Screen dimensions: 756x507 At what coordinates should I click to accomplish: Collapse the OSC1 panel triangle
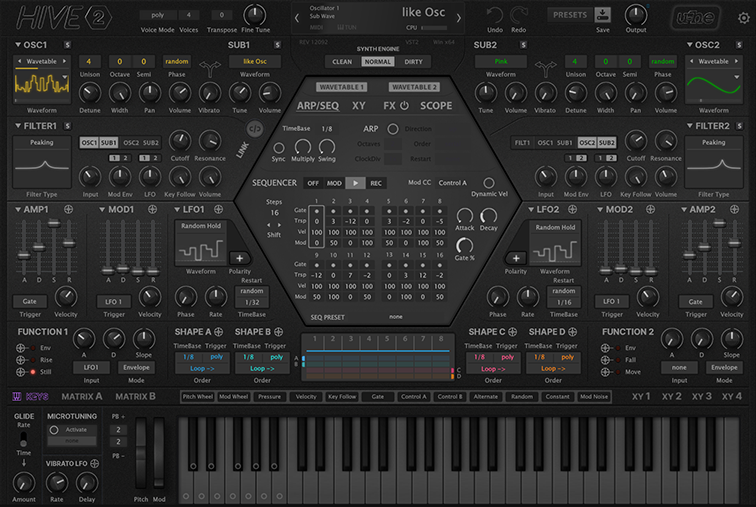(x=18, y=44)
